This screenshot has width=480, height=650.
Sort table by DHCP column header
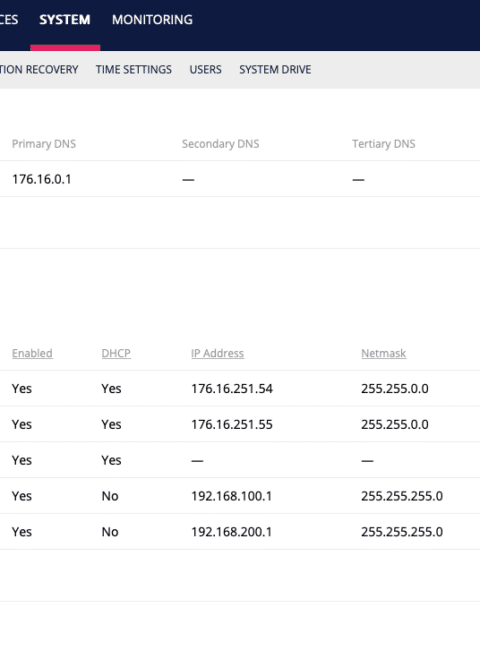coord(116,353)
